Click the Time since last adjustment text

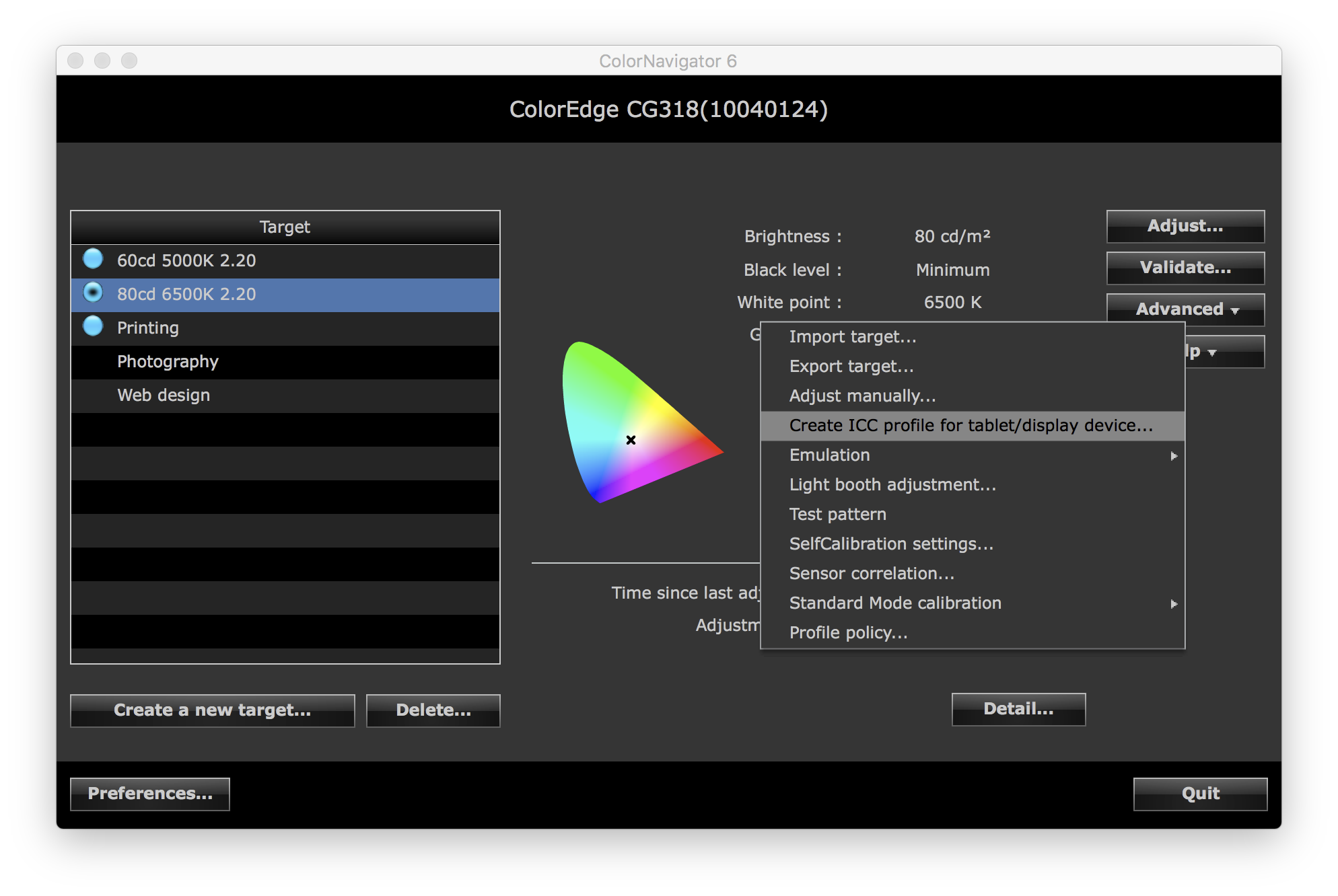pos(686,593)
